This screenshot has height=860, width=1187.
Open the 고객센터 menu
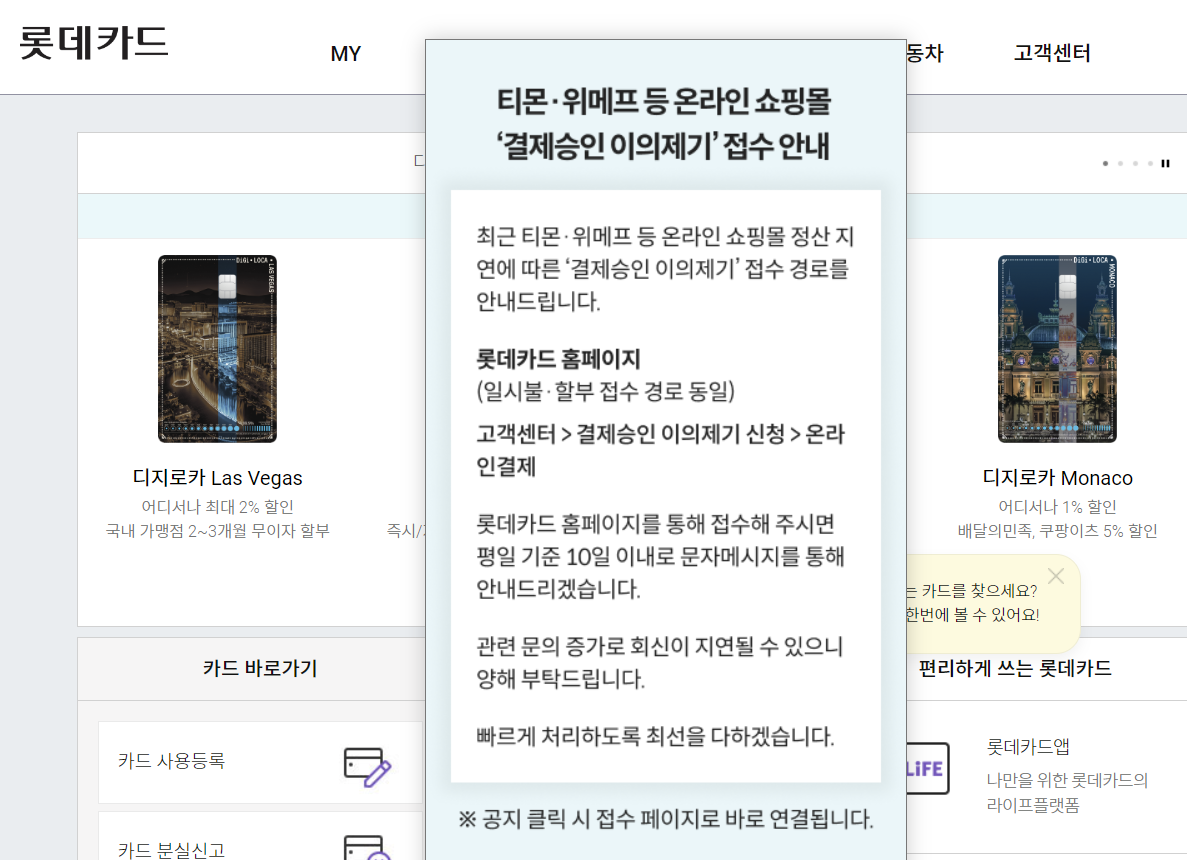click(x=1050, y=53)
